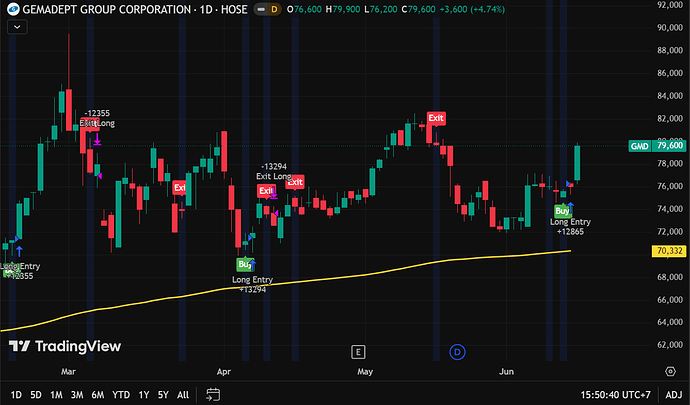Image resolution: width=690 pixels, height=405 pixels.
Task: Click the 'Long Entry +12355' label
Action: click(20, 271)
